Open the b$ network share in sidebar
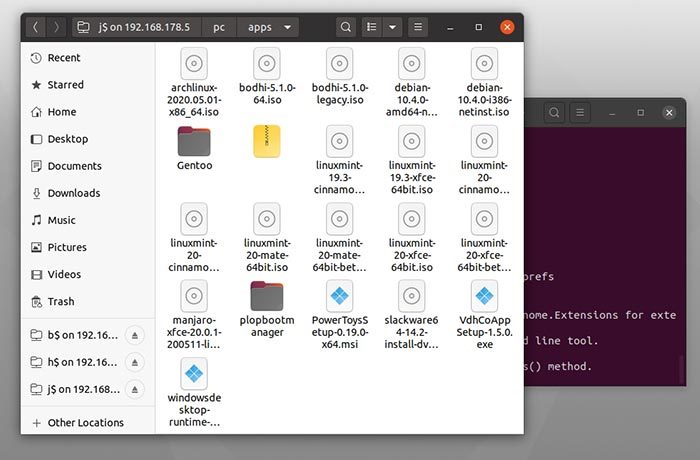700x460 pixels. (x=74, y=335)
